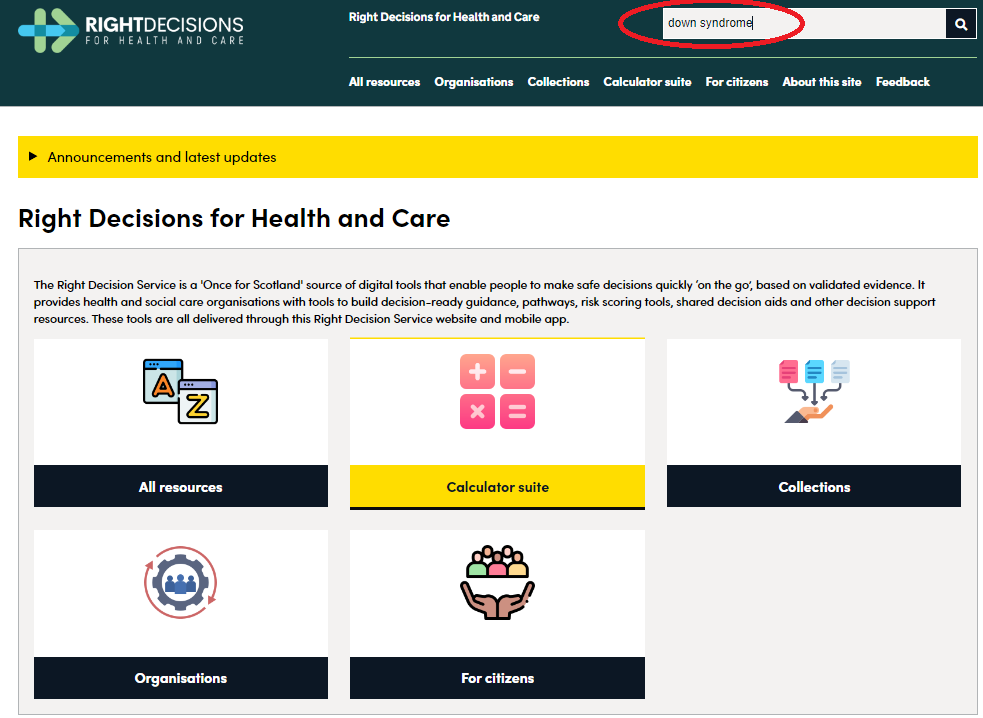
Task: Select Collections in the top navigation
Action: [558, 82]
